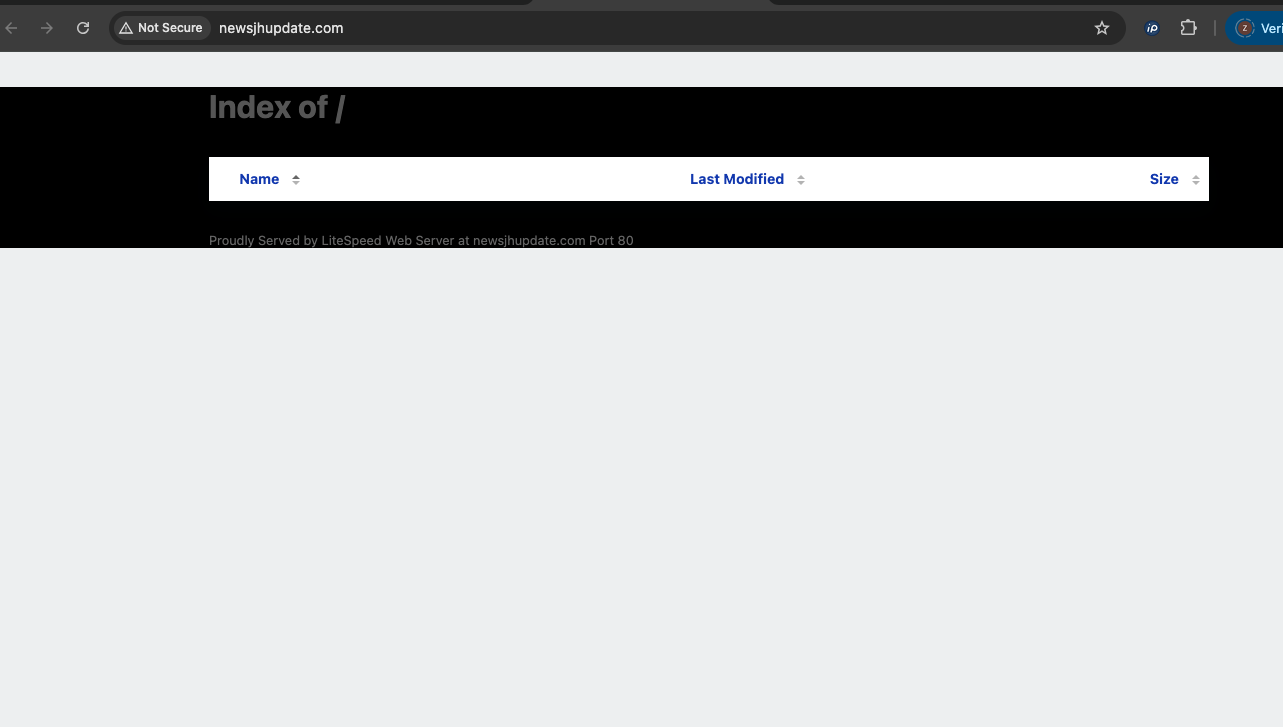This screenshot has height=727, width=1283.
Task: Sort listing by the Last Modified header
Action: [736, 179]
